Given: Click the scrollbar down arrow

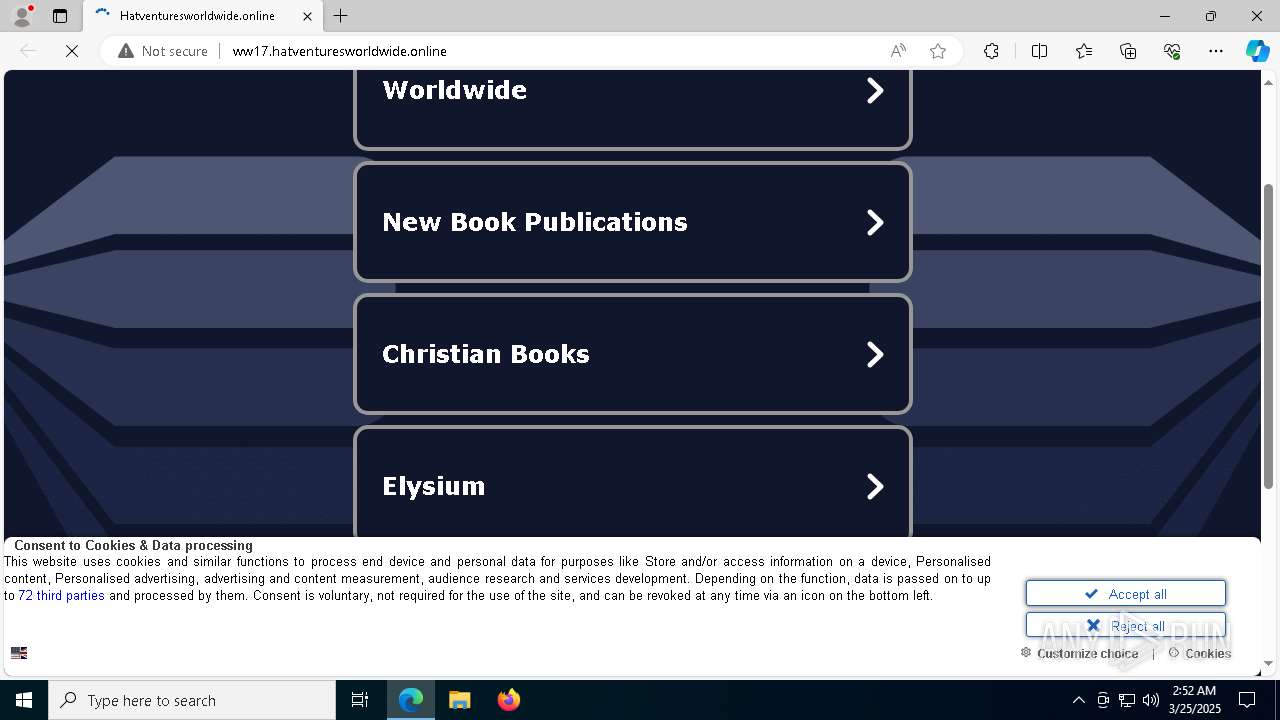Looking at the screenshot, I should [1269, 663].
